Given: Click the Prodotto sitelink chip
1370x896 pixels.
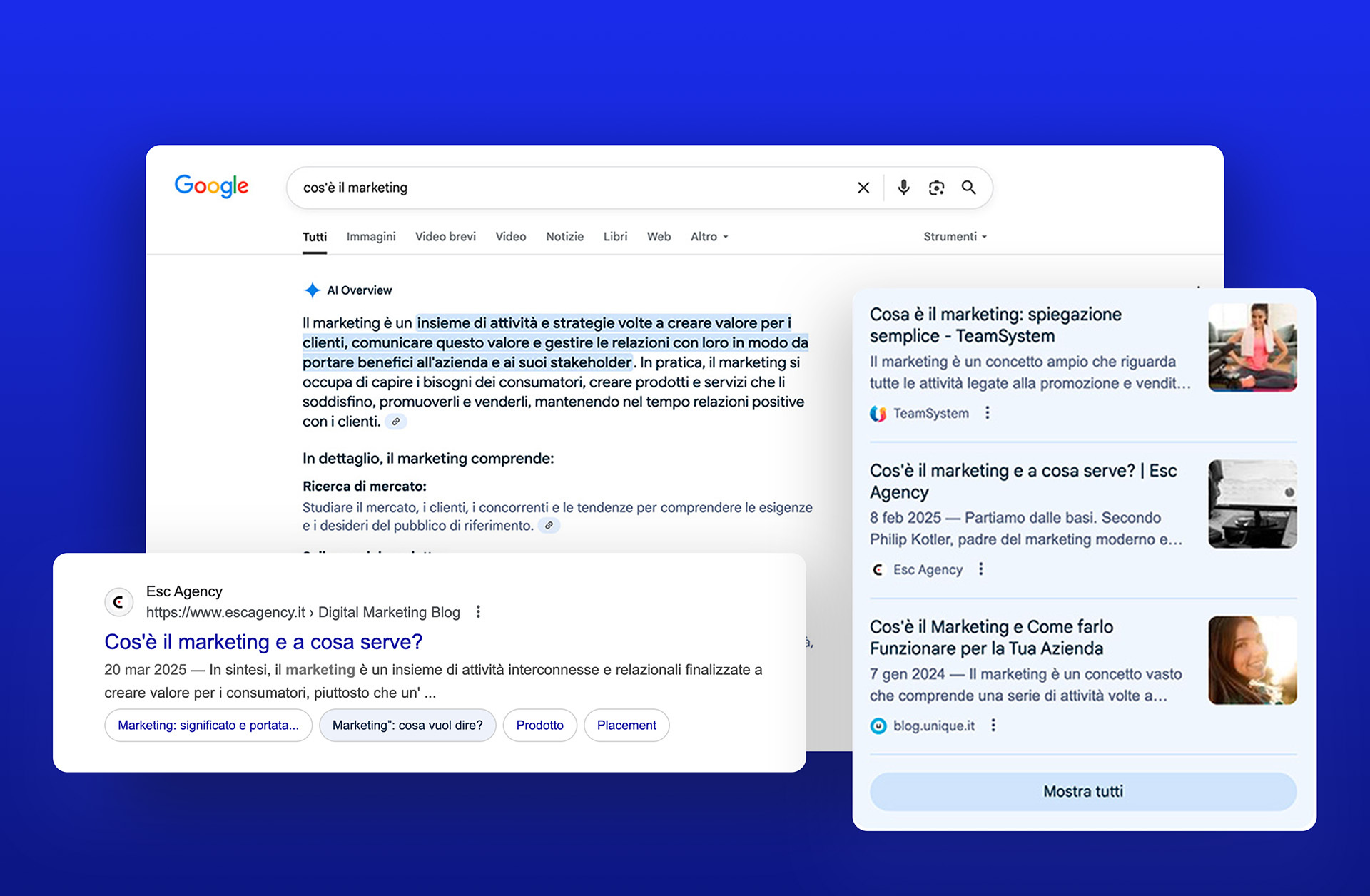Looking at the screenshot, I should pyautogui.click(x=540, y=726).
